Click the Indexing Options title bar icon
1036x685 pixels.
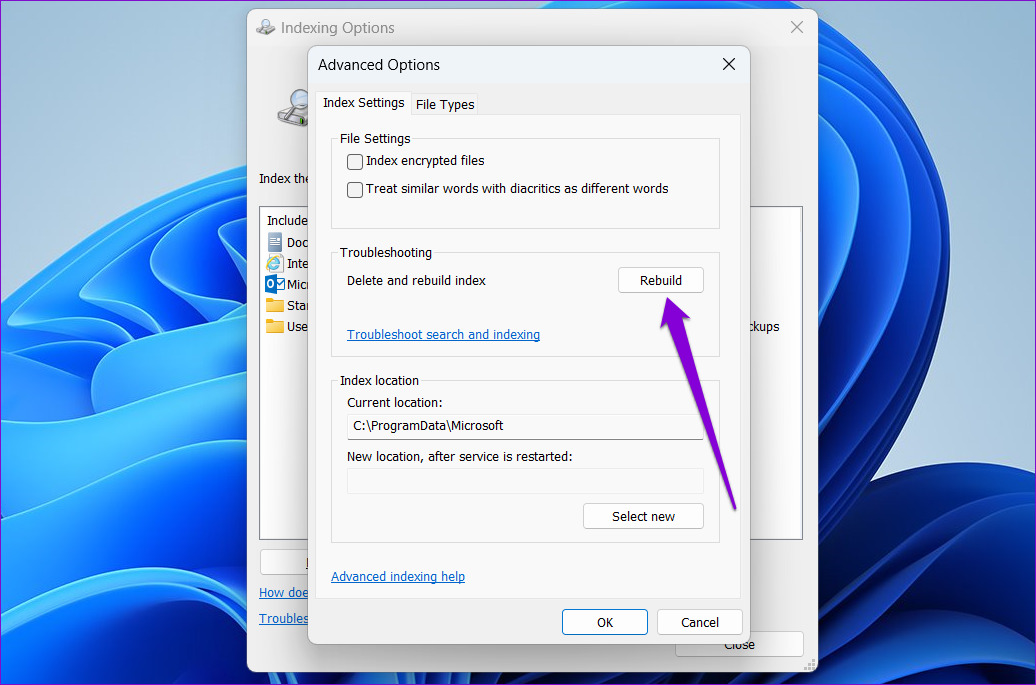(266, 28)
